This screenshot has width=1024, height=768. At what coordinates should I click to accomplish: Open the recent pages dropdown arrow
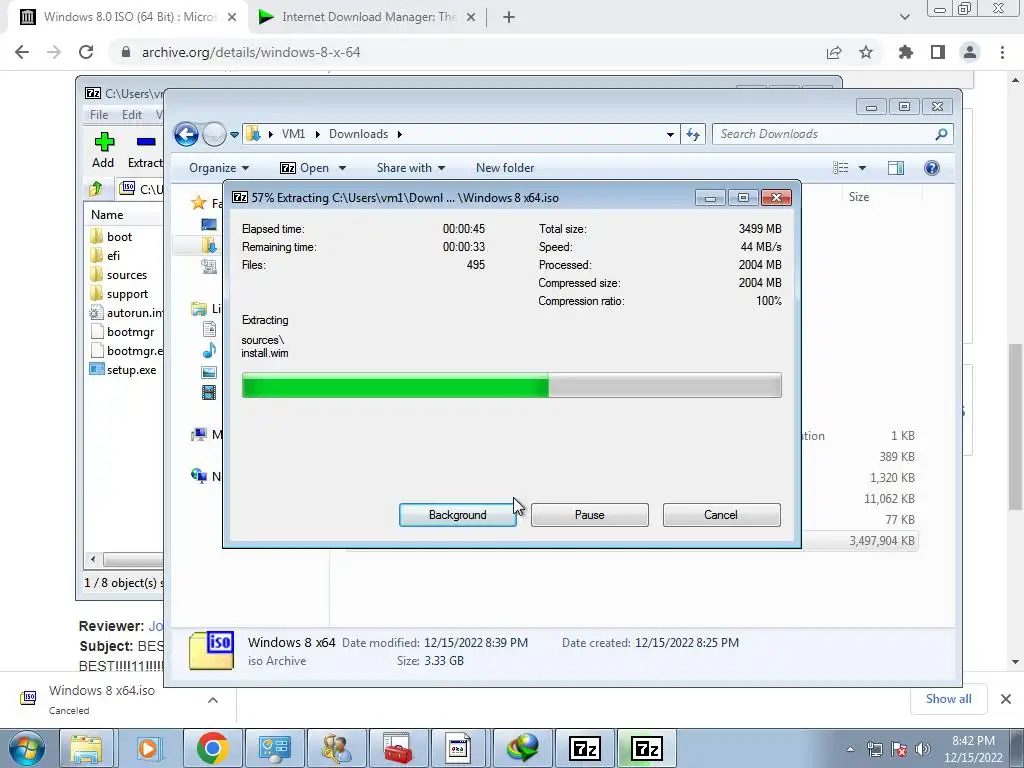coord(234,135)
